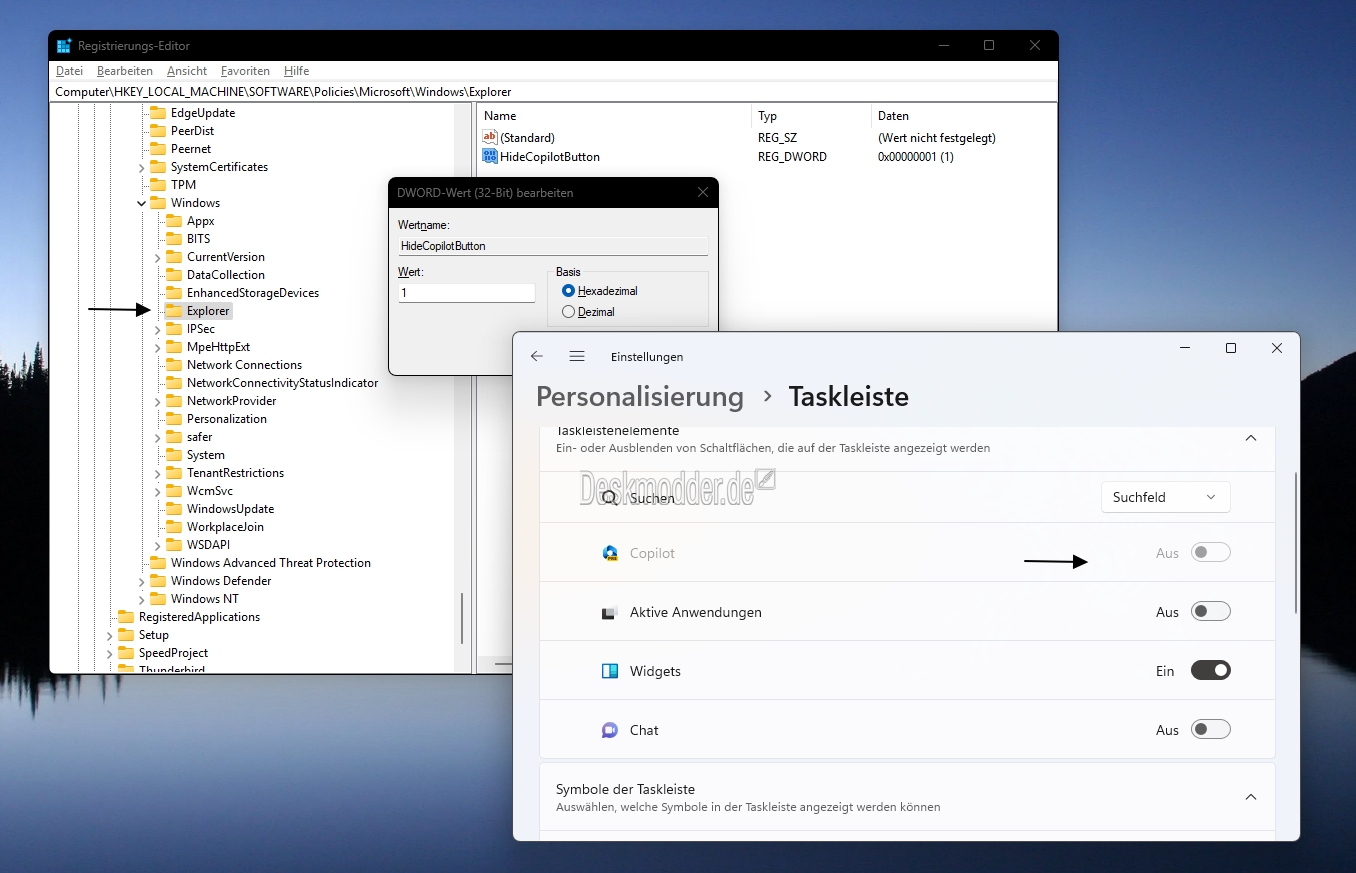Open the Settings hamburger navigation menu
The height and width of the screenshot is (873, 1356).
pos(577,356)
